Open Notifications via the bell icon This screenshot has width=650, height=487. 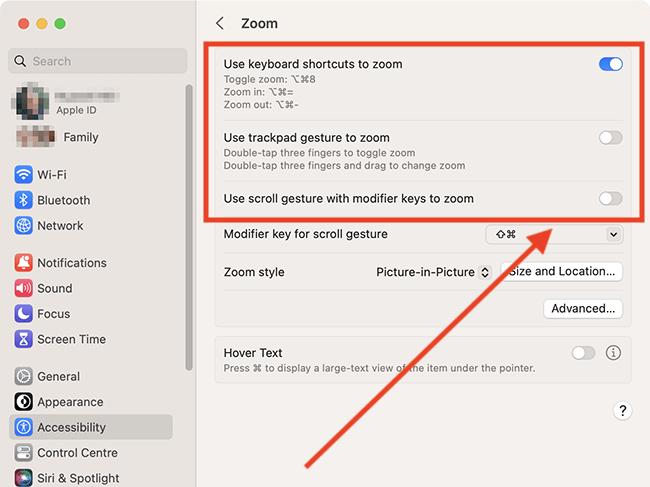pyautogui.click(x=24, y=263)
